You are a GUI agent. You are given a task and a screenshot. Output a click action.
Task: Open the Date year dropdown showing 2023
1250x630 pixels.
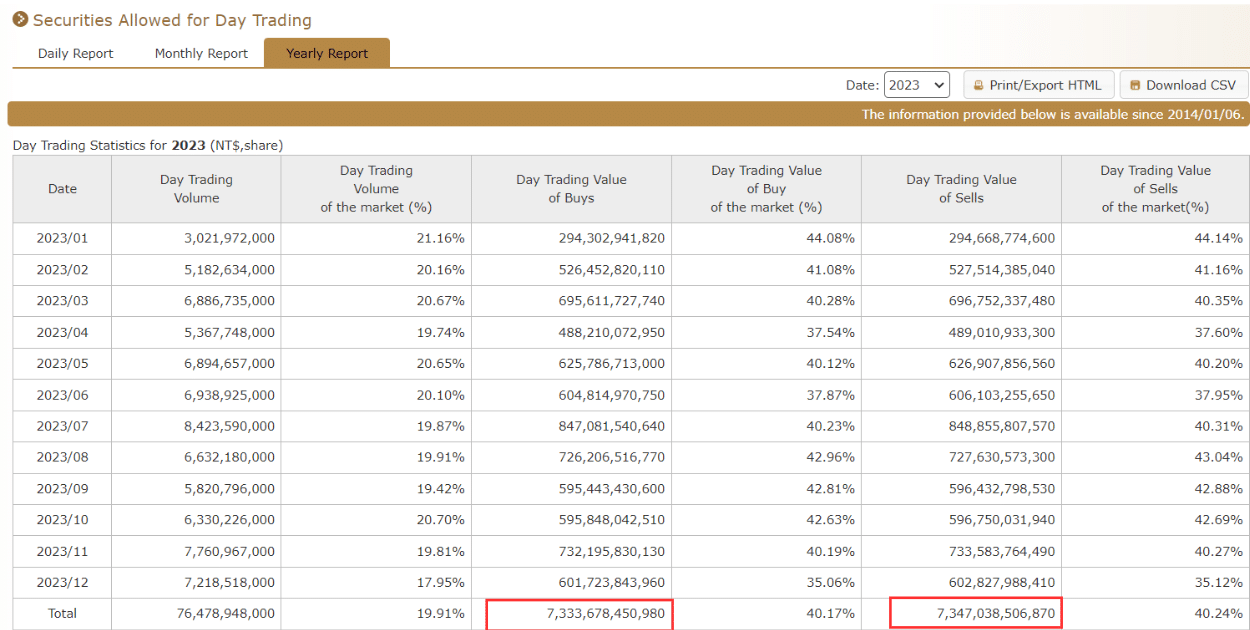(916, 84)
